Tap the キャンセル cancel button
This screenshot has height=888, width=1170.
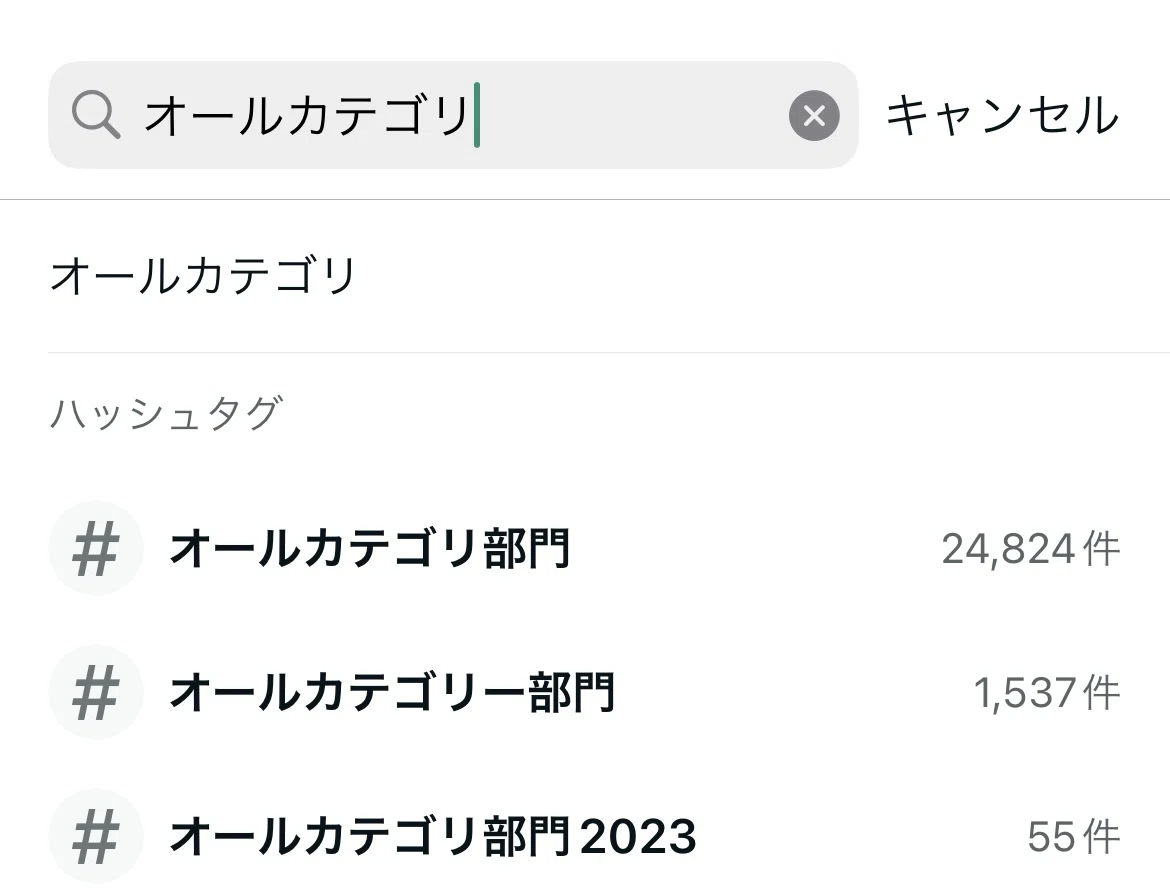pyautogui.click(x=1002, y=116)
